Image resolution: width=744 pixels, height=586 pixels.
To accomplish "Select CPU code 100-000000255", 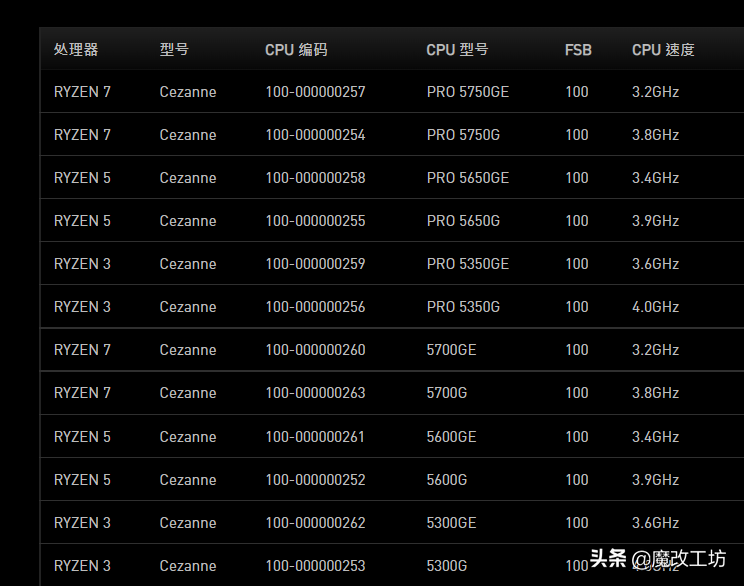I will click(x=316, y=221).
